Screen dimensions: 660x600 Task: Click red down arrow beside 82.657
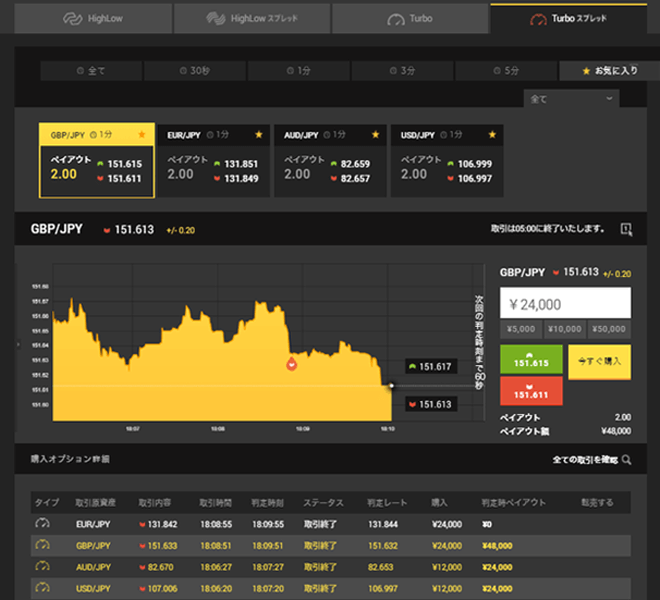[334, 179]
